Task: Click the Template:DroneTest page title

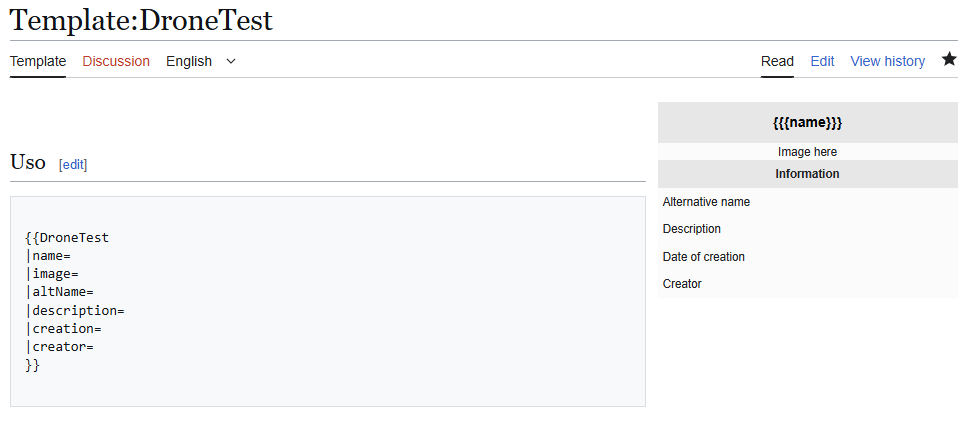Action: click(x=141, y=20)
